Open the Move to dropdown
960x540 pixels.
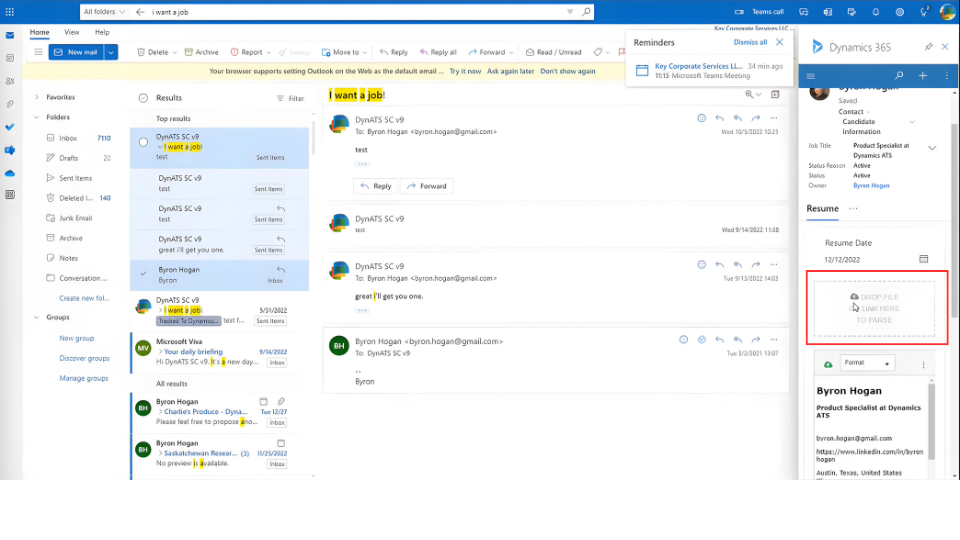[x=344, y=52]
